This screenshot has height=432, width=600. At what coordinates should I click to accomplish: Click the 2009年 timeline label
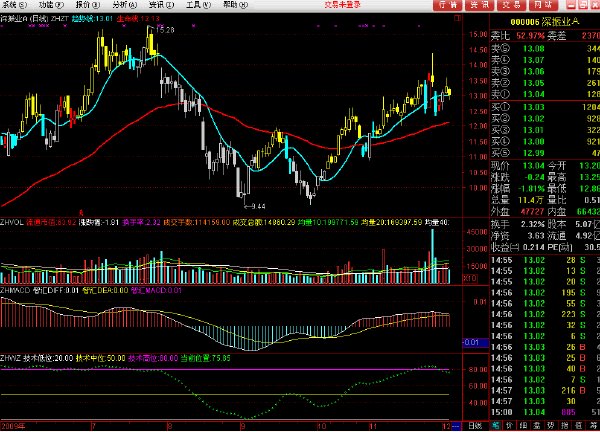[13, 425]
